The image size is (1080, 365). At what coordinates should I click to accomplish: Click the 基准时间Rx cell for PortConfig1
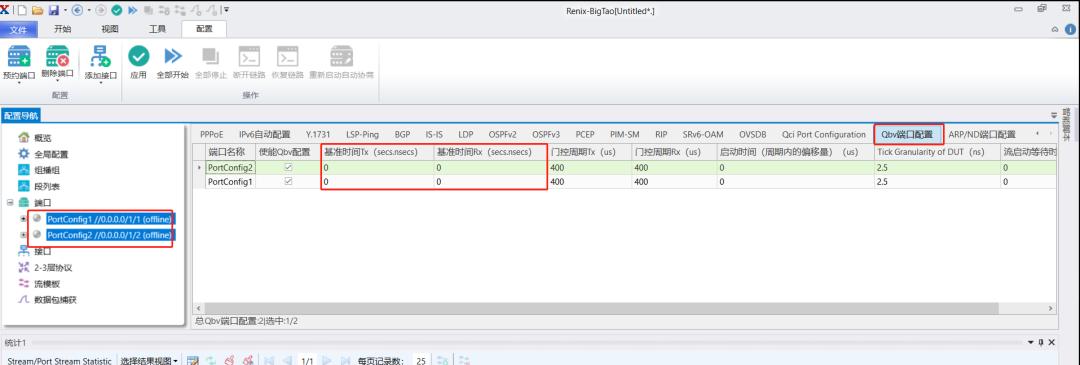tap(490, 182)
